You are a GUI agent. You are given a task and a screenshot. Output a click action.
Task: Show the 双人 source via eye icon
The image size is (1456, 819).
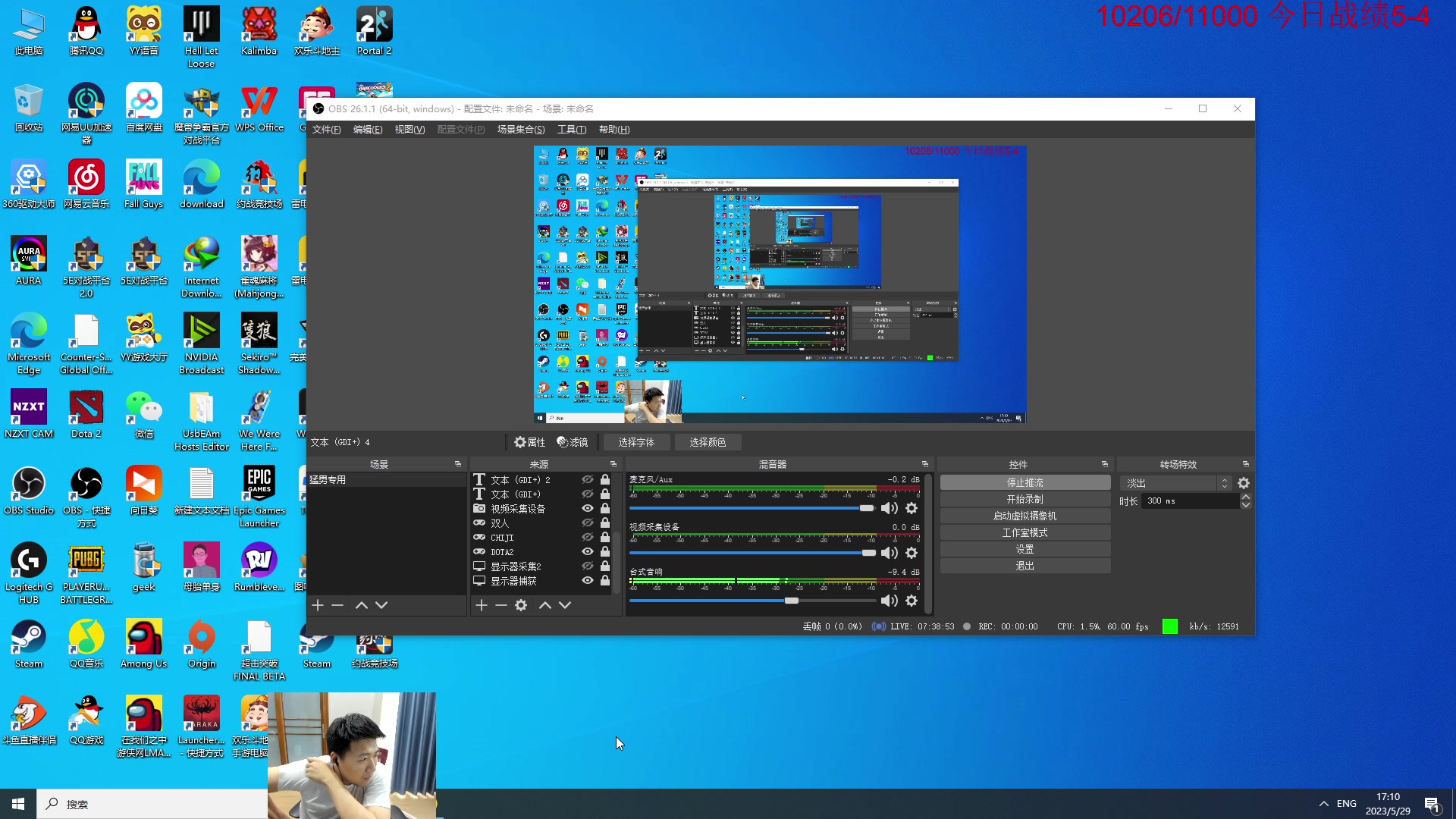tap(588, 523)
